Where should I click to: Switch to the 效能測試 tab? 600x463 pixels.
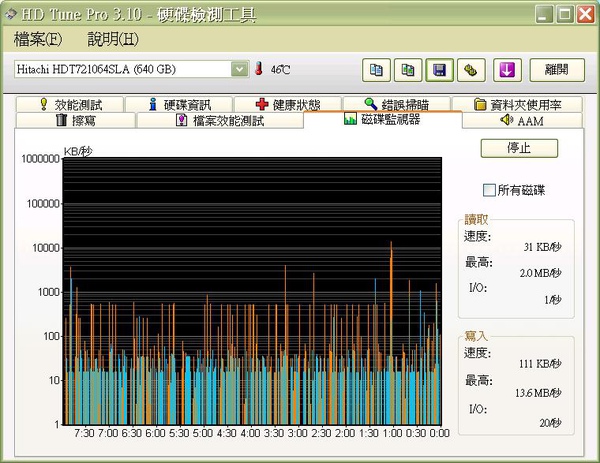click(71, 104)
